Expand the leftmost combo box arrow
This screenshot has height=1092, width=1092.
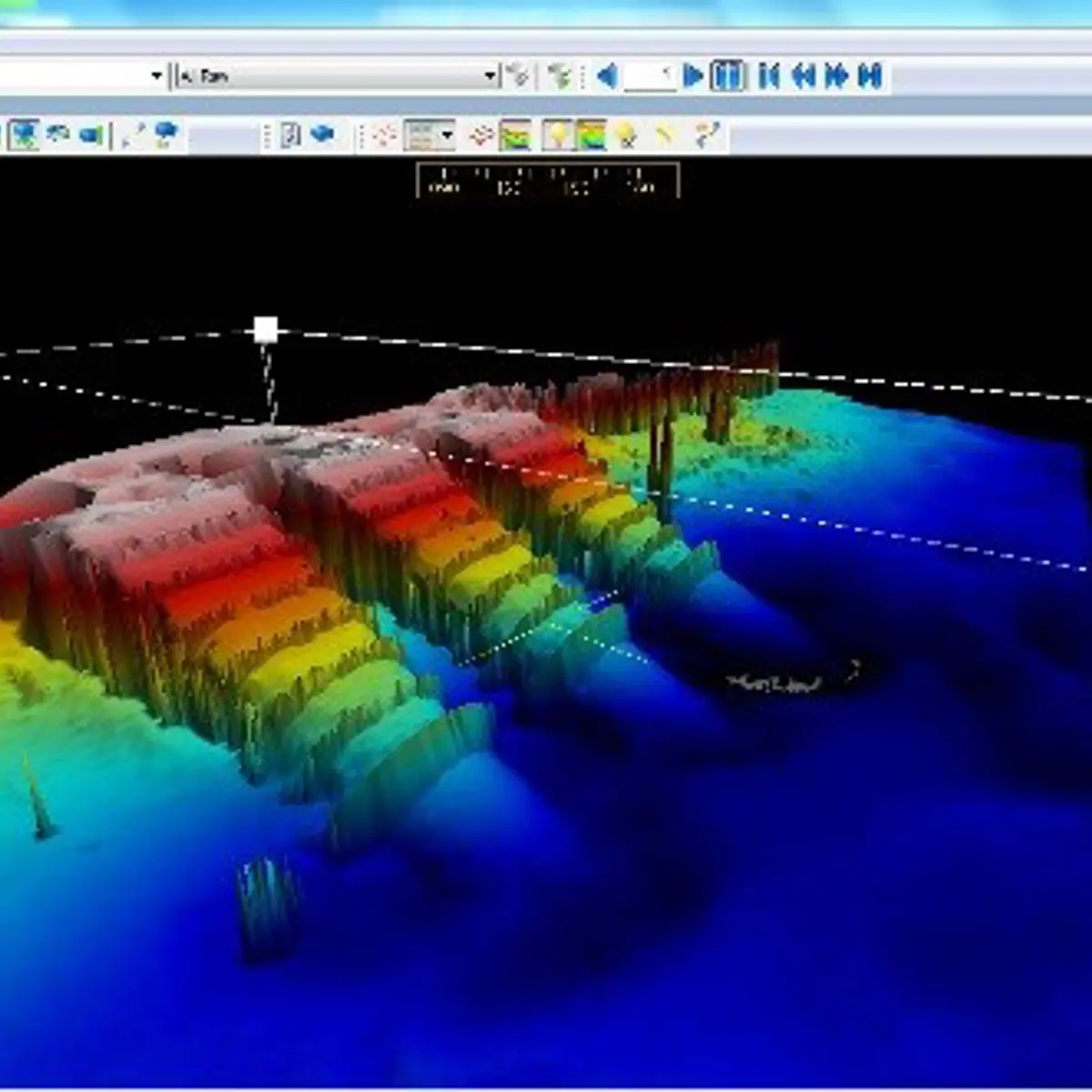(157, 76)
